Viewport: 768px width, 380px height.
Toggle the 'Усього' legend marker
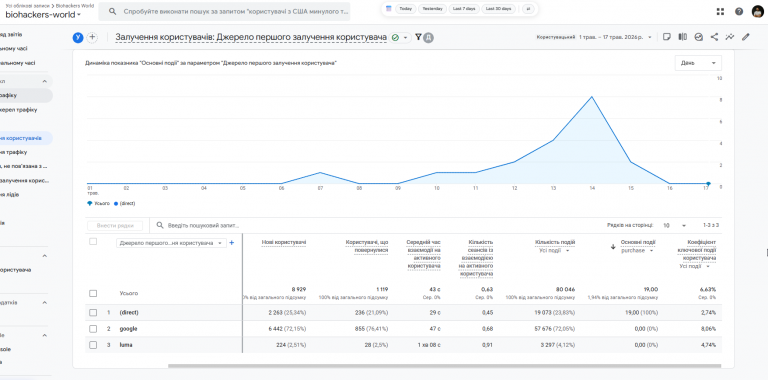pyautogui.click(x=90, y=203)
